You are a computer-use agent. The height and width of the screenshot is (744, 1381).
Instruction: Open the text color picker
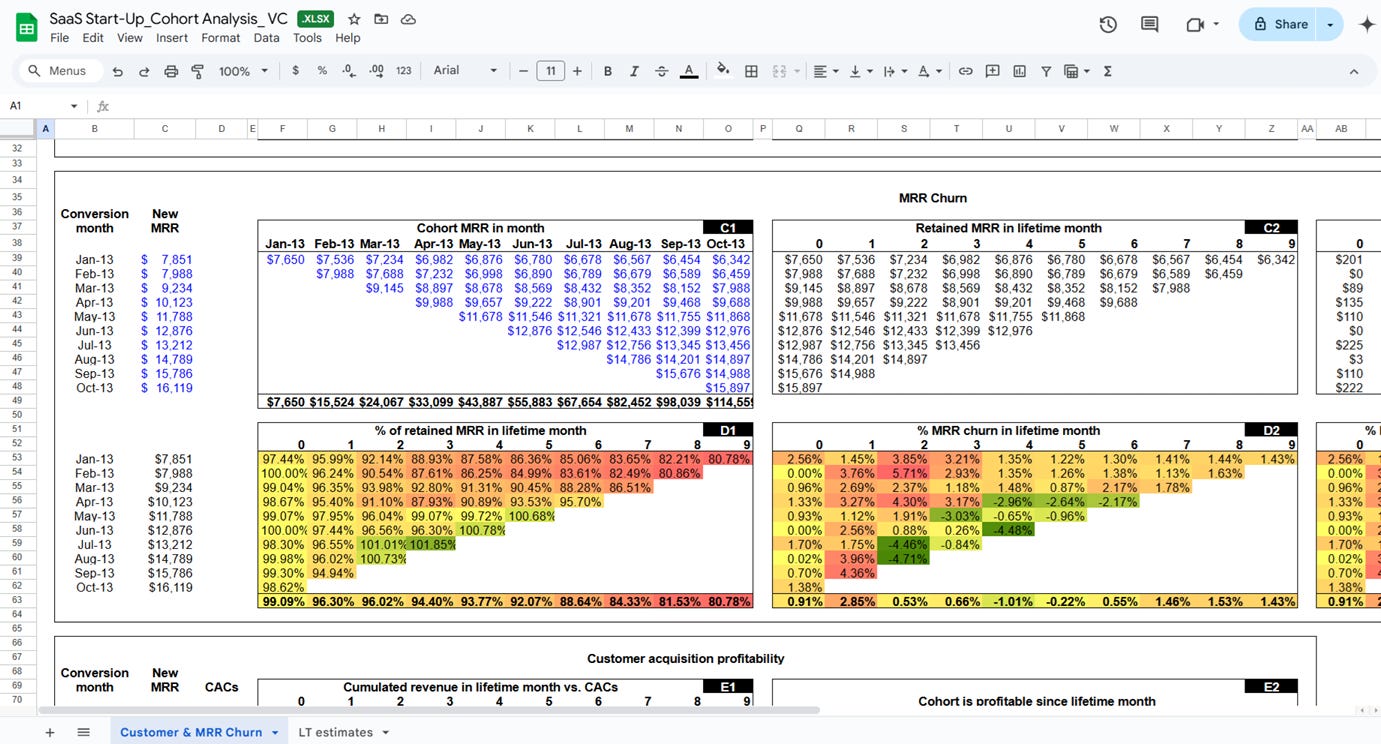689,71
